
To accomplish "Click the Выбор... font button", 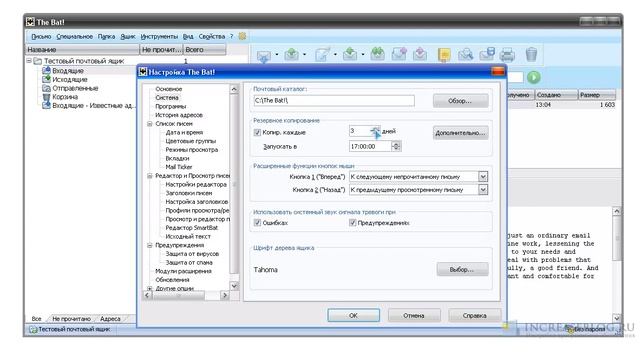I will 462,269.
